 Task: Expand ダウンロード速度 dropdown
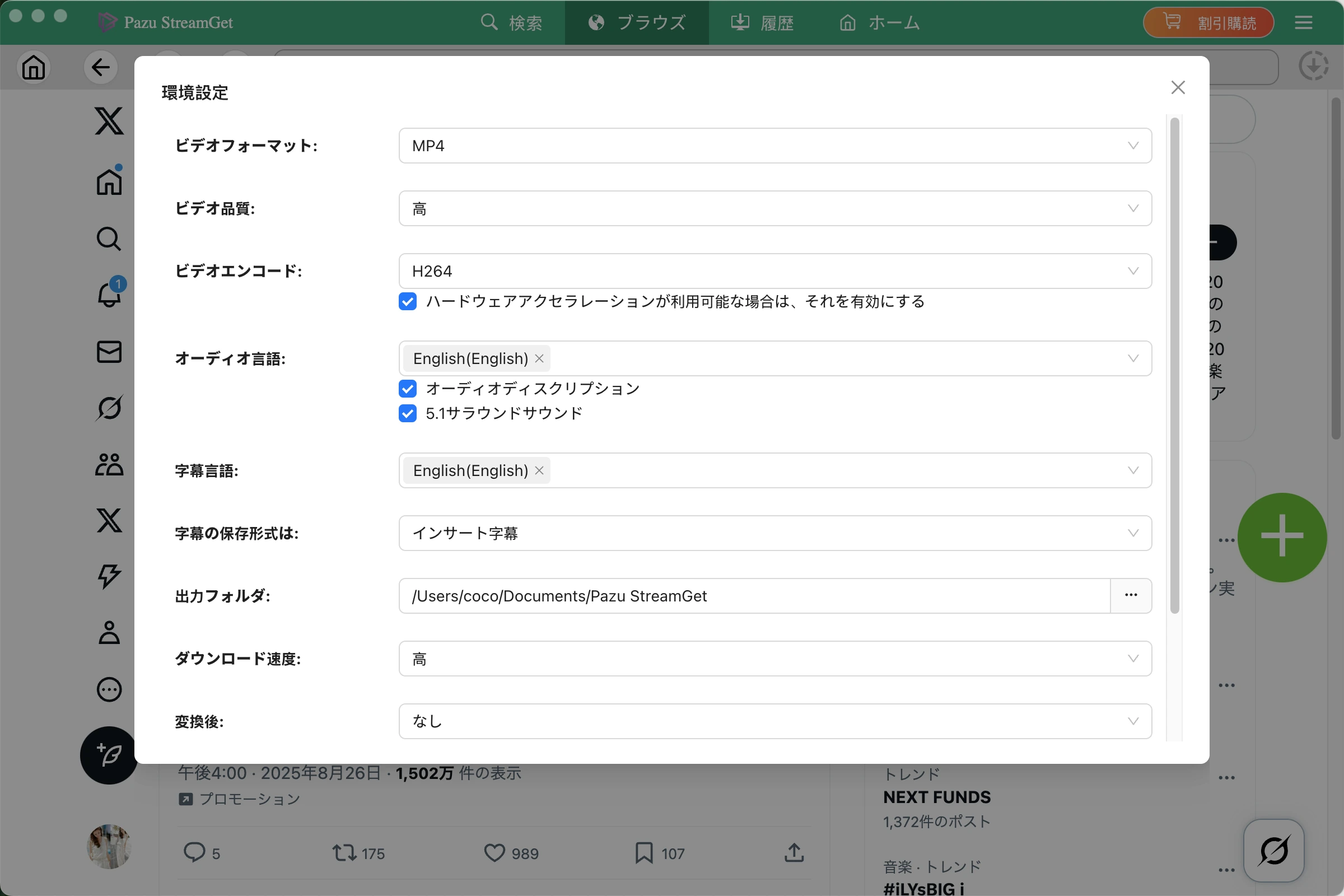[x=775, y=659]
